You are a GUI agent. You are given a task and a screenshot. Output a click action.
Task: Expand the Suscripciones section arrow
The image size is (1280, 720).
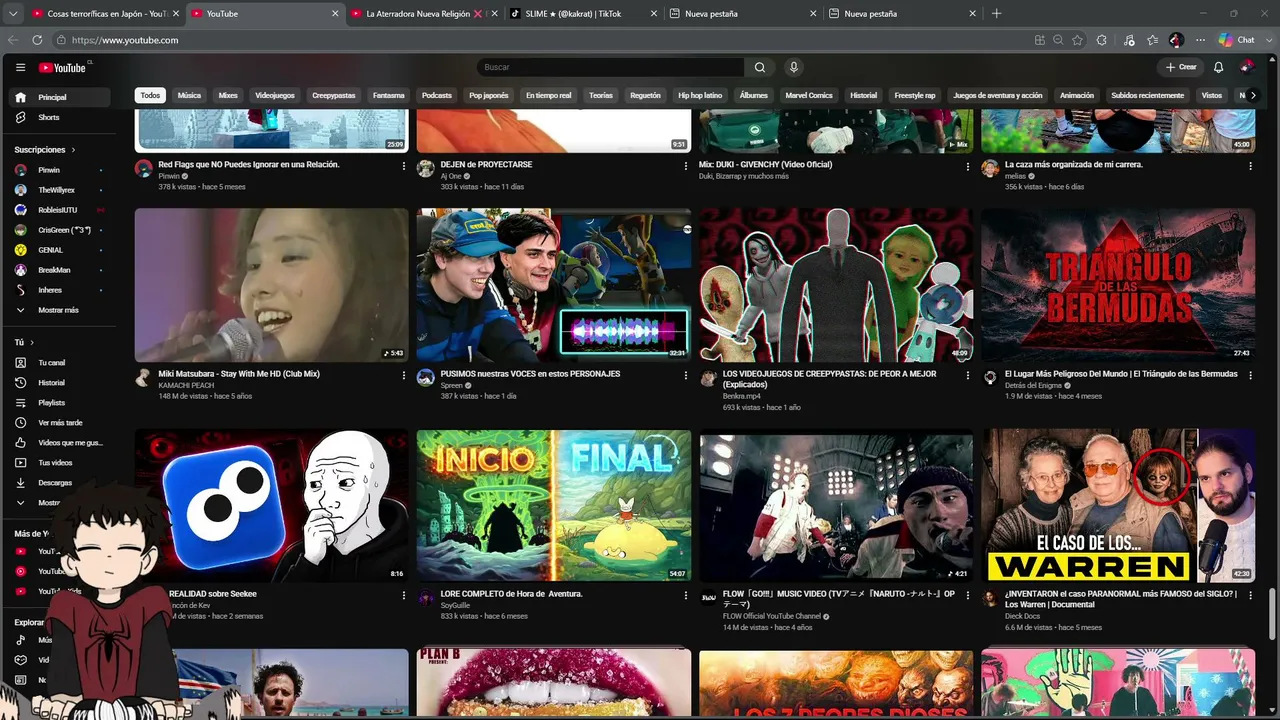[x=73, y=150]
